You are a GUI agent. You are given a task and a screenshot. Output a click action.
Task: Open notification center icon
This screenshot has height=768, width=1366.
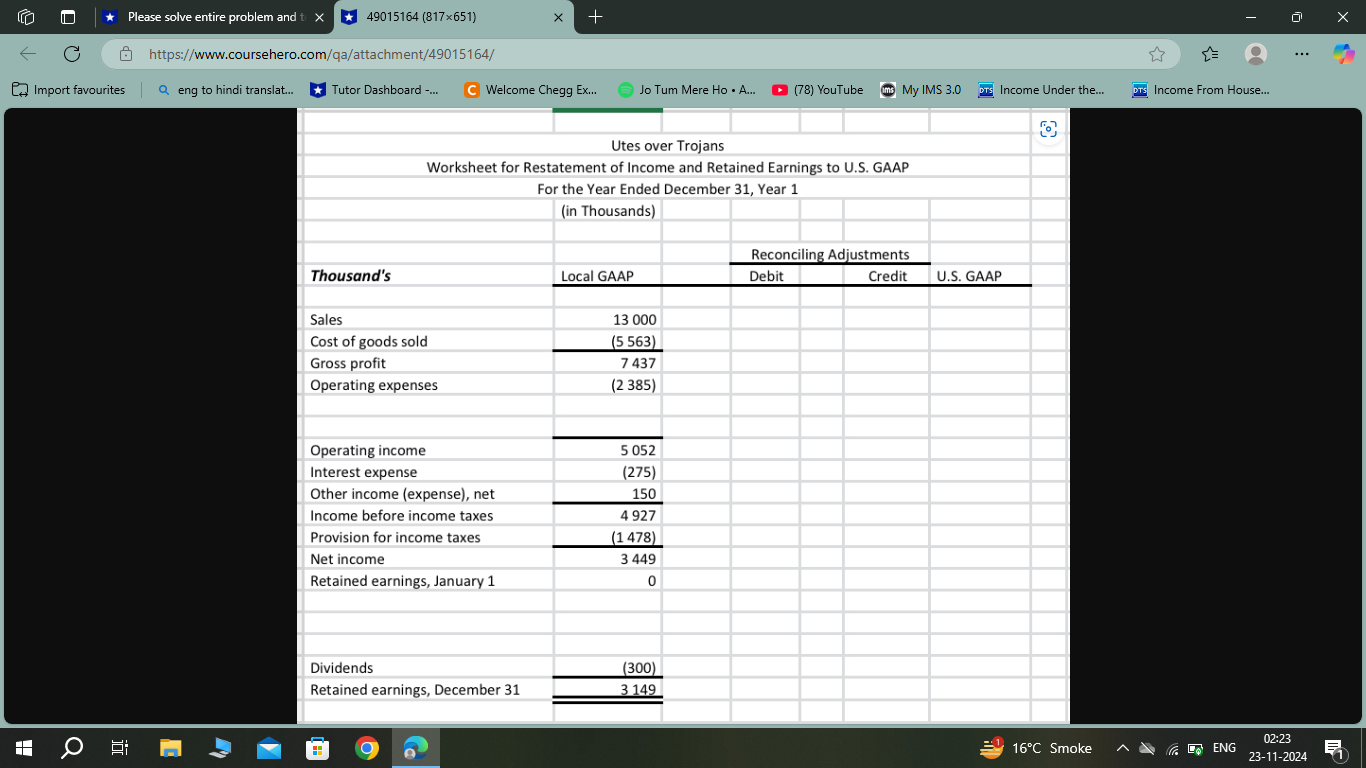coord(1333,748)
